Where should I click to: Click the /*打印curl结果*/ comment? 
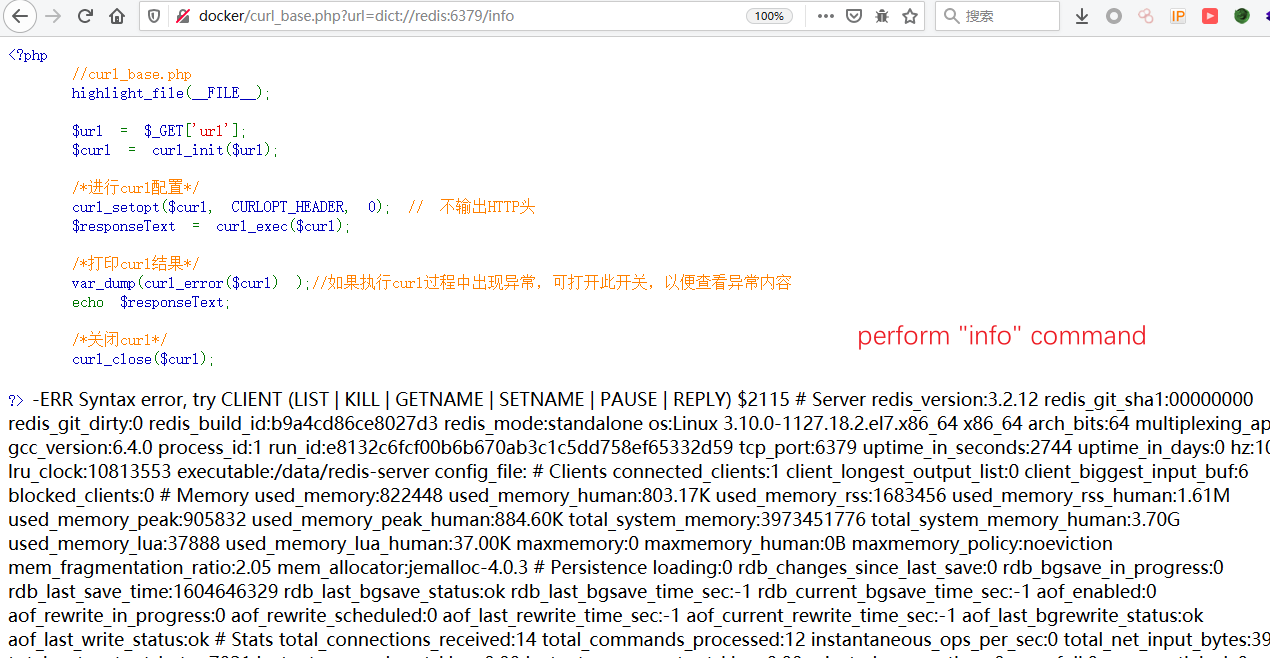[x=135, y=264]
